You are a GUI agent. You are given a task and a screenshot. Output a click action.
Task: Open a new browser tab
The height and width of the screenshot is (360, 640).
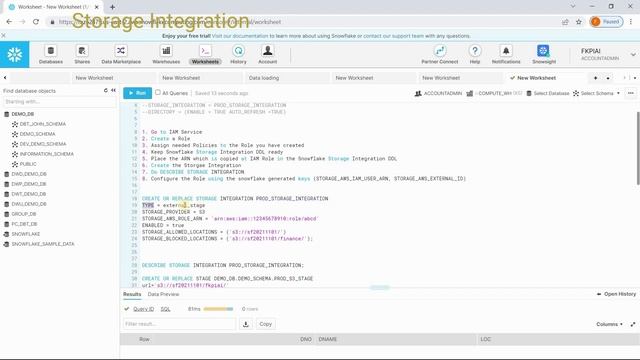tap(112, 7)
